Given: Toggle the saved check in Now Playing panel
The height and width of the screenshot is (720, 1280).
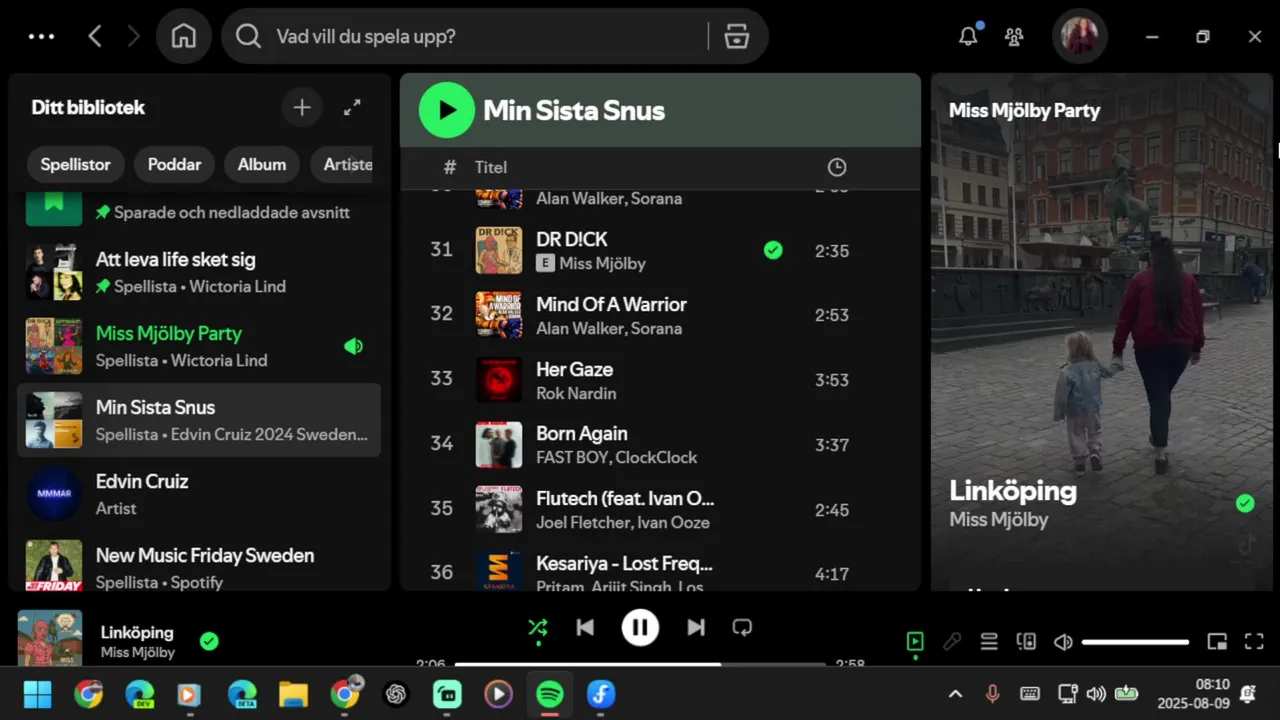Looking at the screenshot, I should (1245, 503).
